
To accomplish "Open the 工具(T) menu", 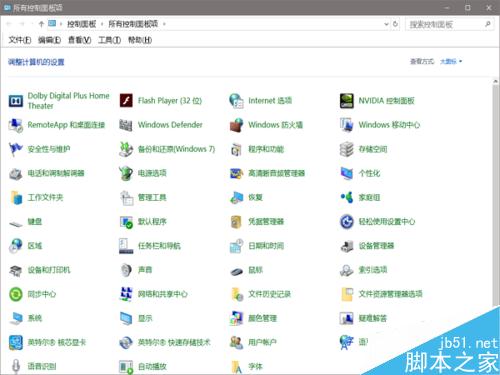I will pyautogui.click(x=110, y=40).
